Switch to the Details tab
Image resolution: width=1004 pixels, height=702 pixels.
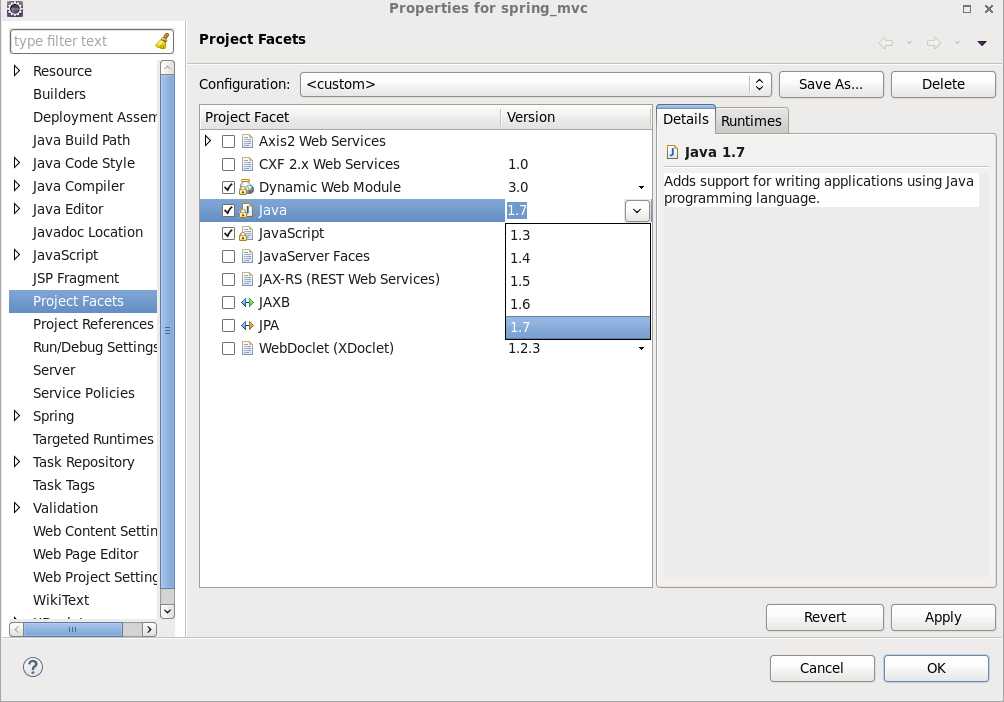pyautogui.click(x=686, y=119)
